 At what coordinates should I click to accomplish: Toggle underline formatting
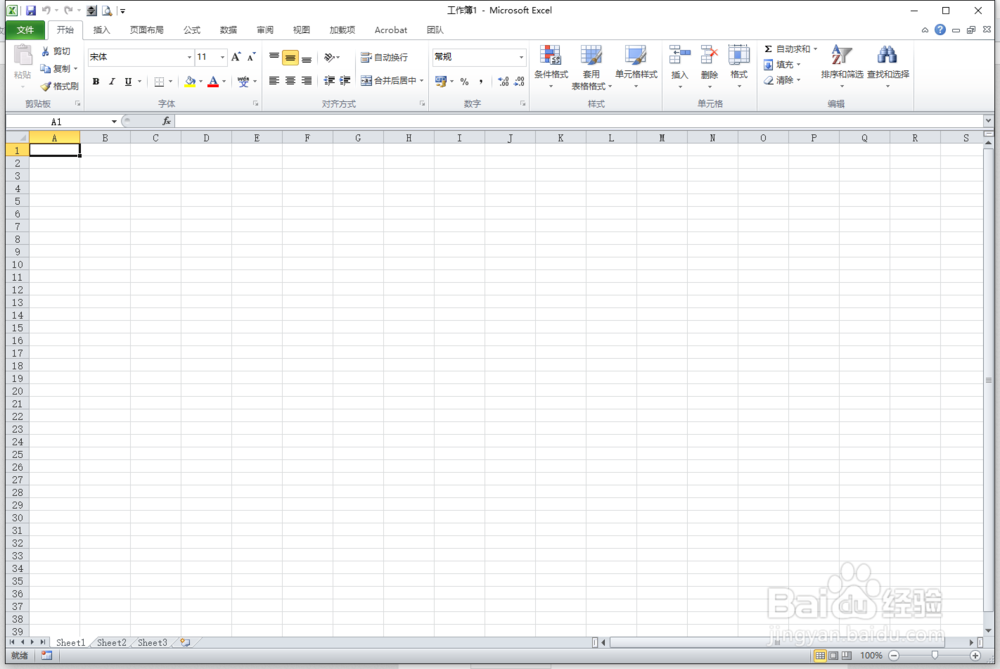click(x=128, y=81)
